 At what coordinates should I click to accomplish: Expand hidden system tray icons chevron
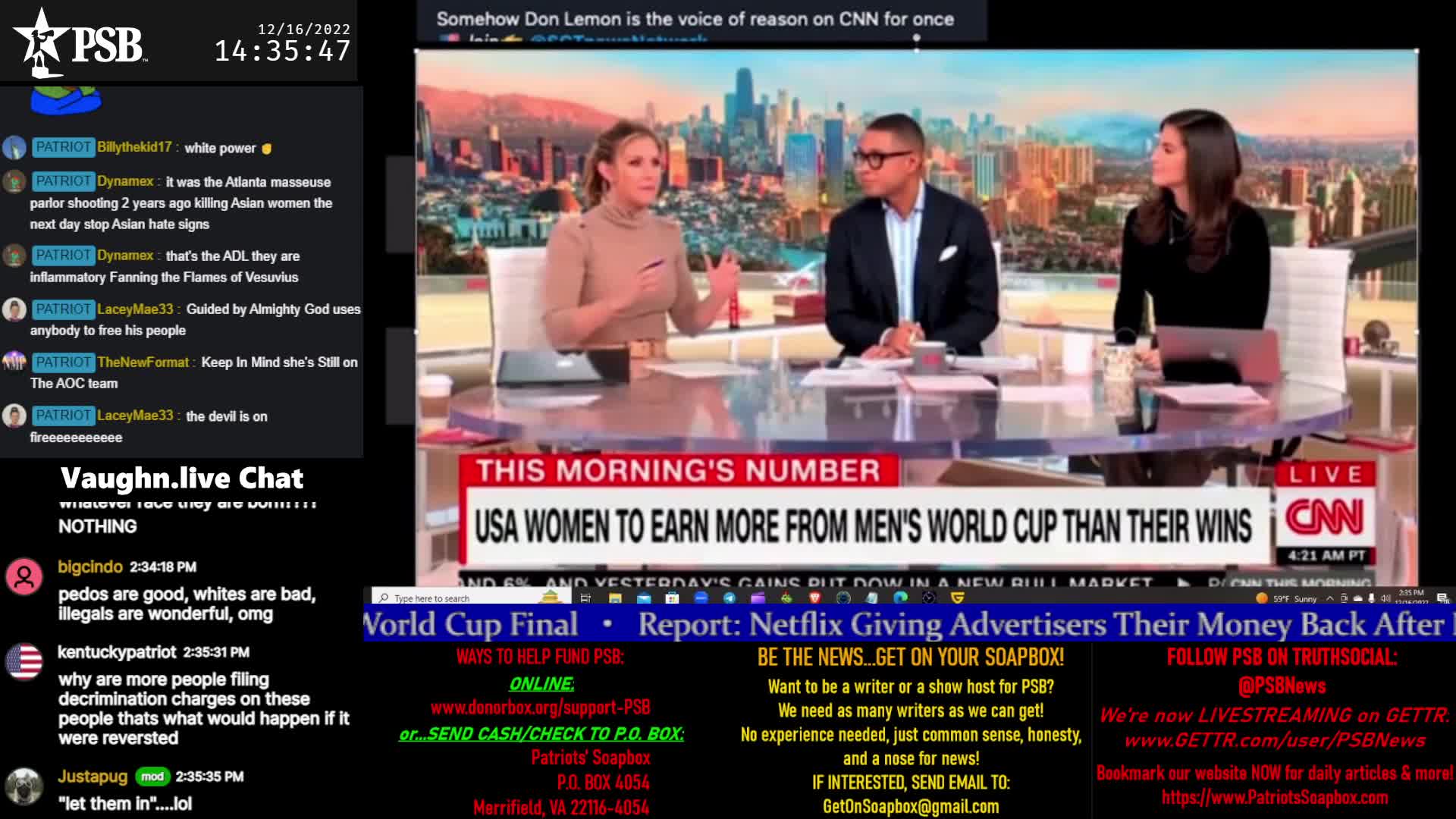[1329, 598]
